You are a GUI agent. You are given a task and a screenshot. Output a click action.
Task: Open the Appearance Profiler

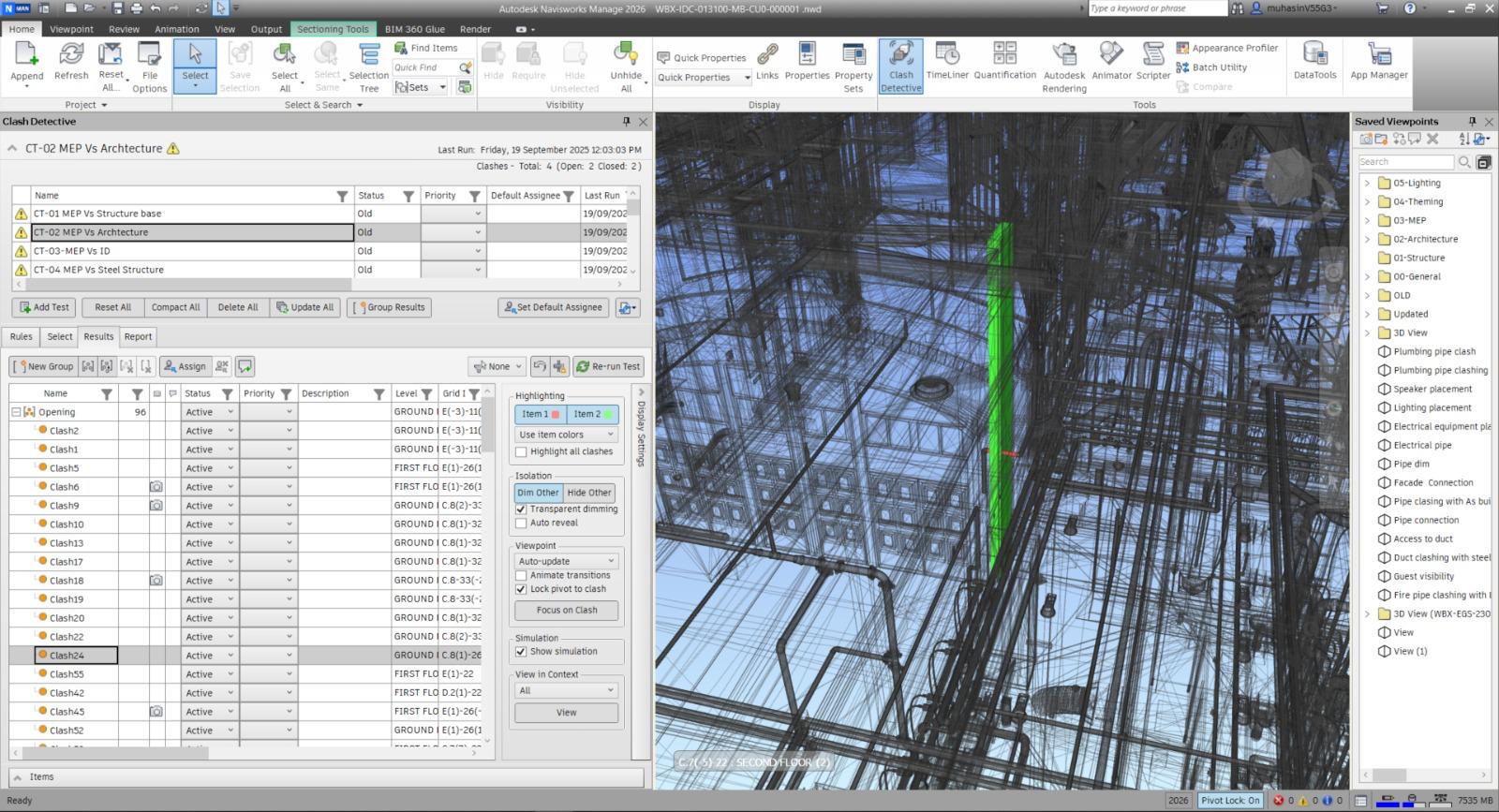pos(1226,48)
